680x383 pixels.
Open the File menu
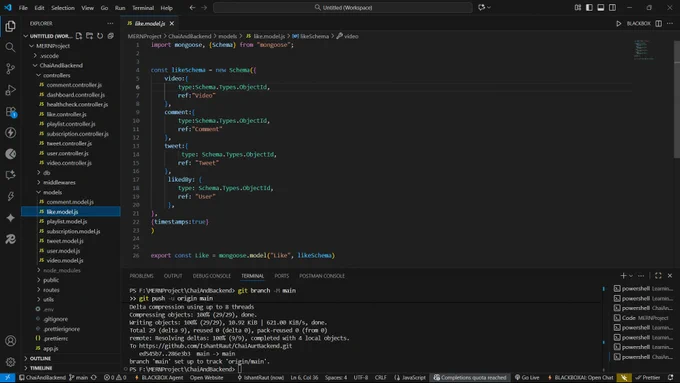point(23,8)
